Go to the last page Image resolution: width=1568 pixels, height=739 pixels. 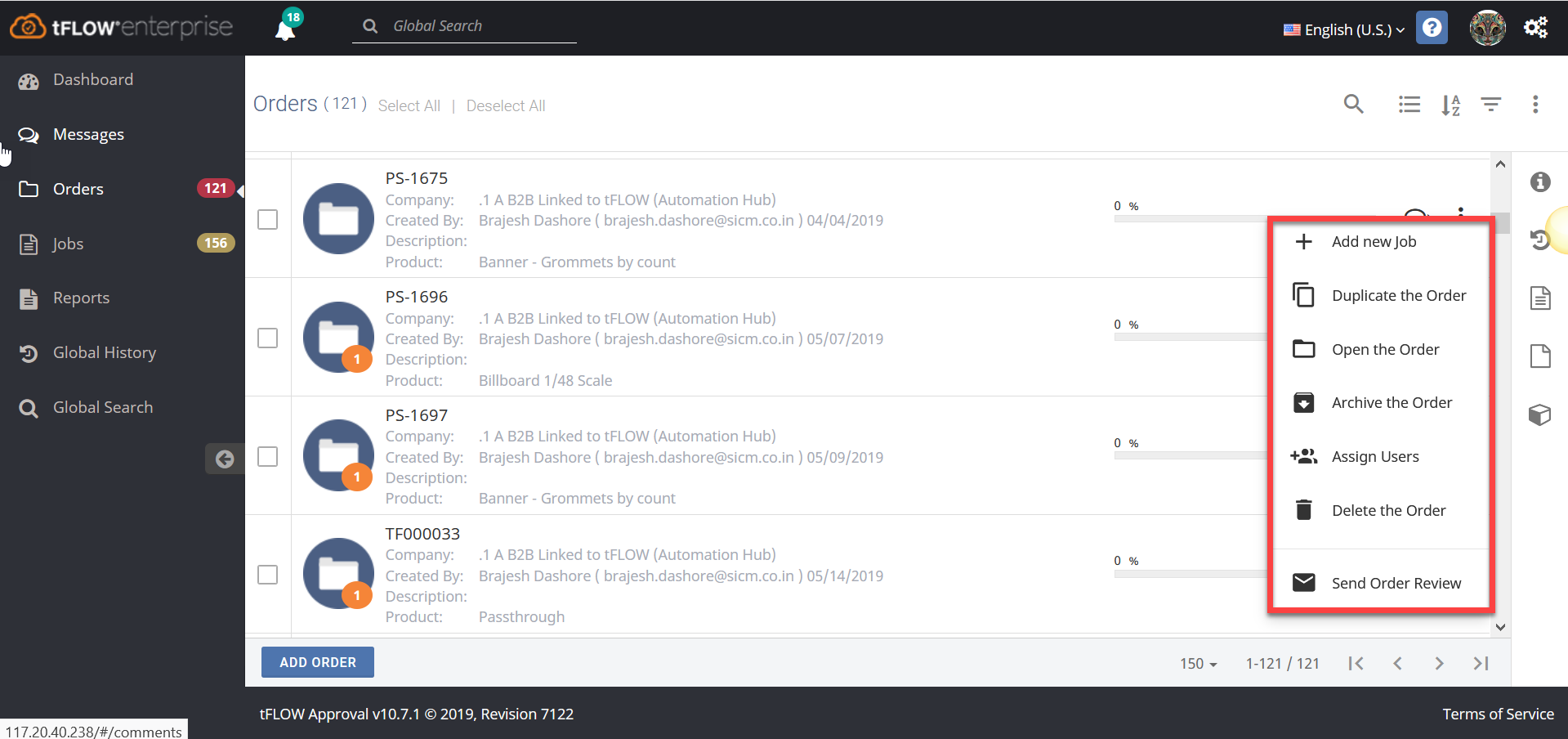click(1481, 663)
